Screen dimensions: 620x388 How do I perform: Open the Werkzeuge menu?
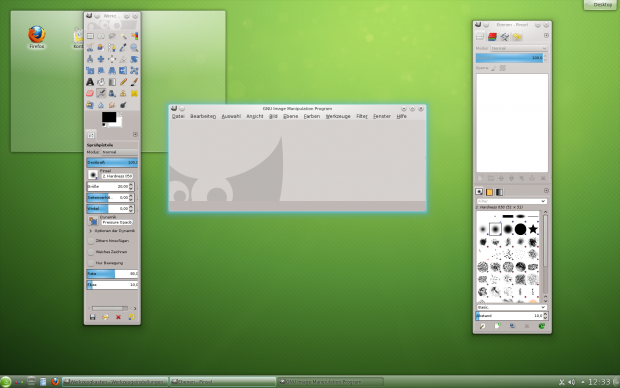point(338,116)
